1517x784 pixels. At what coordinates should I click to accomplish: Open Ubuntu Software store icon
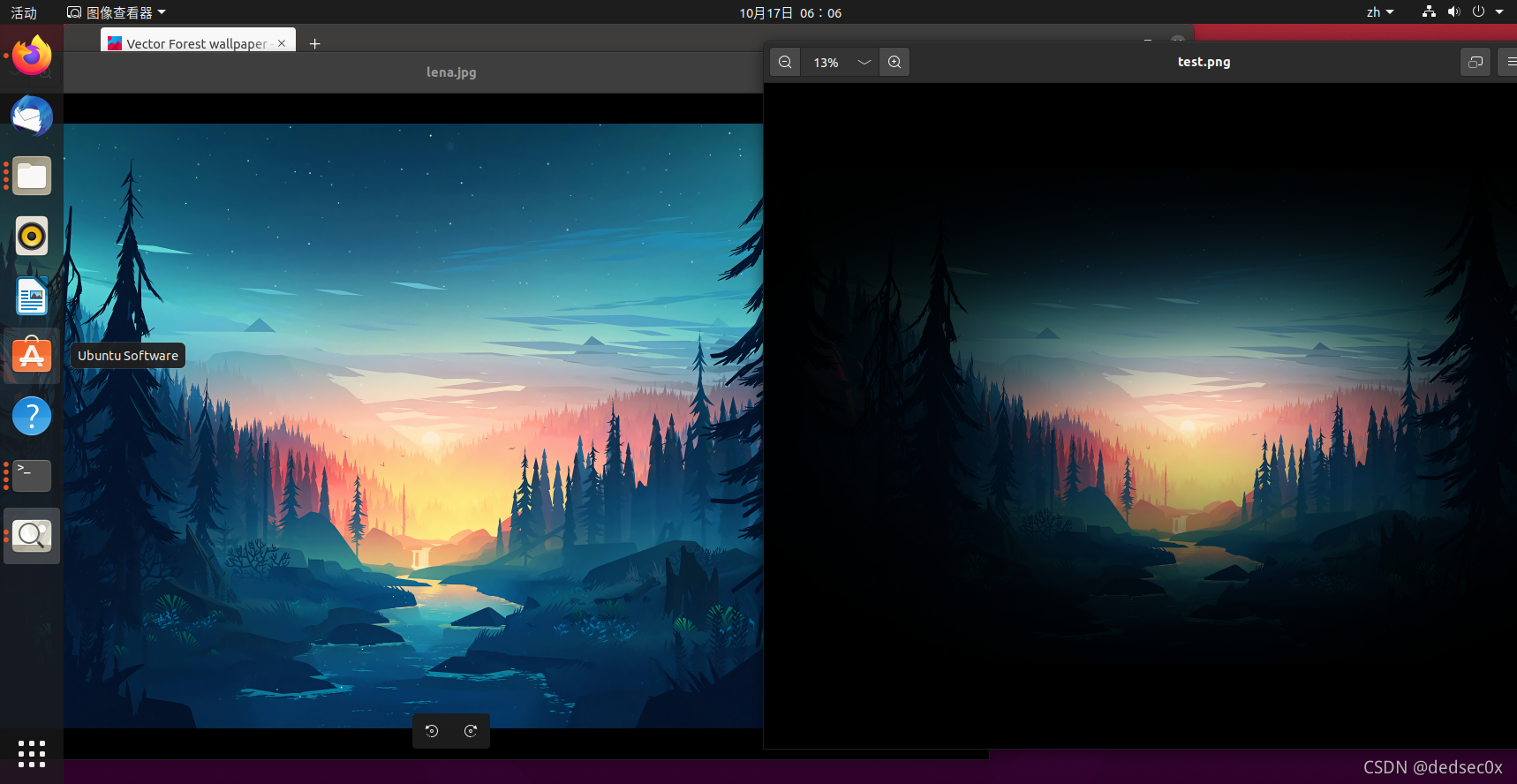point(32,356)
